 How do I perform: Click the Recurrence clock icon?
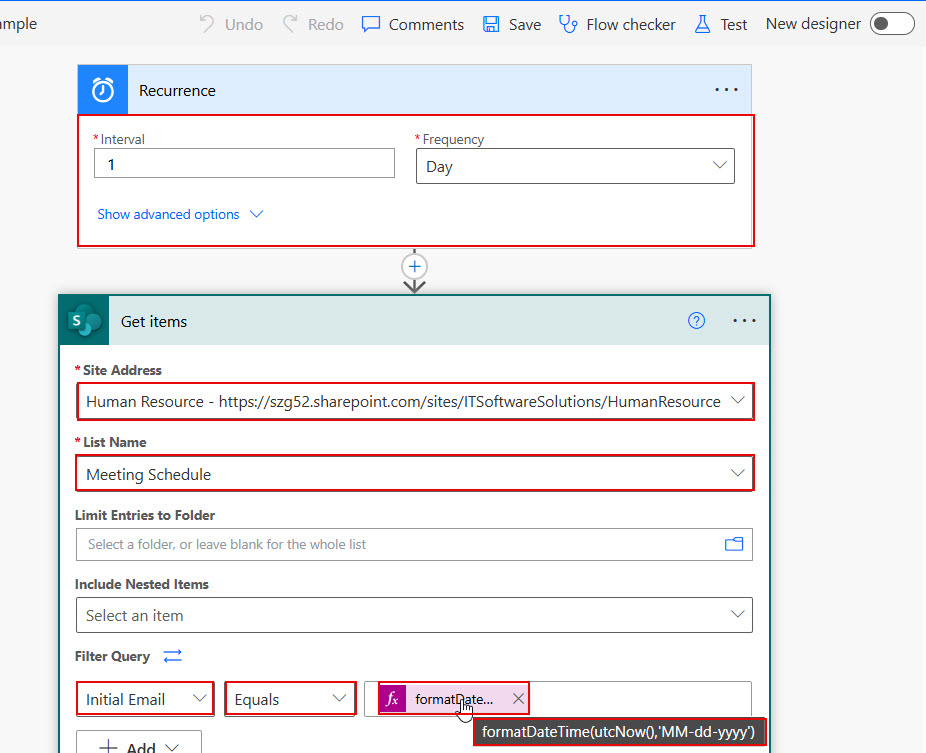pos(103,90)
